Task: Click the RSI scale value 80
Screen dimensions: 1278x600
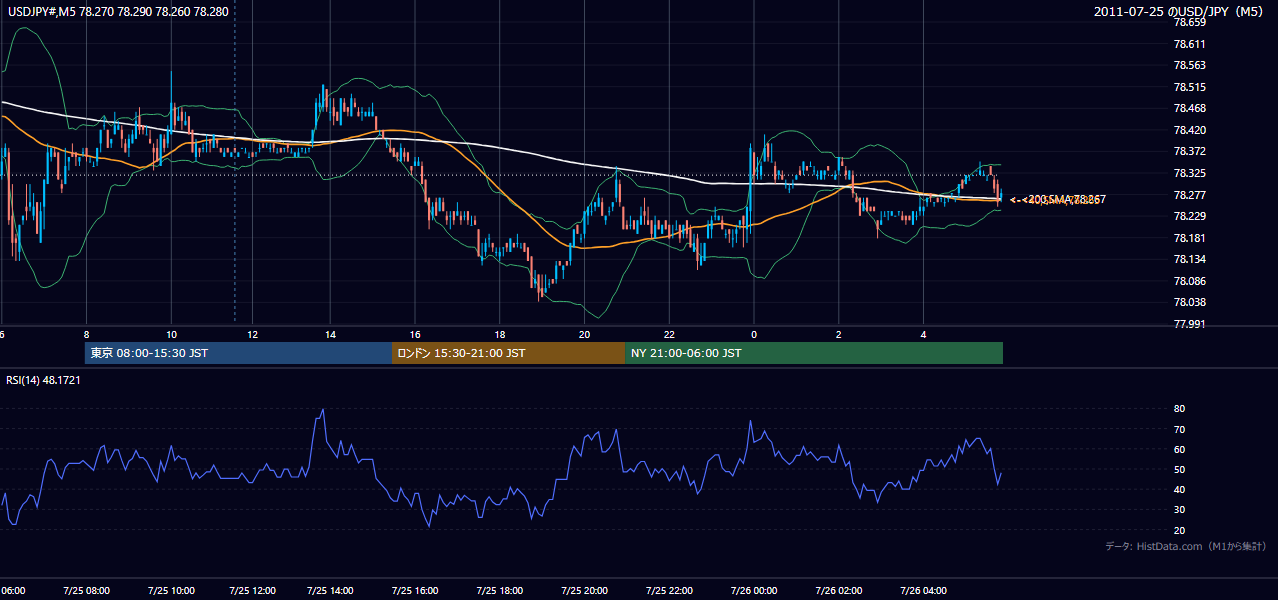Action: 1179,409
